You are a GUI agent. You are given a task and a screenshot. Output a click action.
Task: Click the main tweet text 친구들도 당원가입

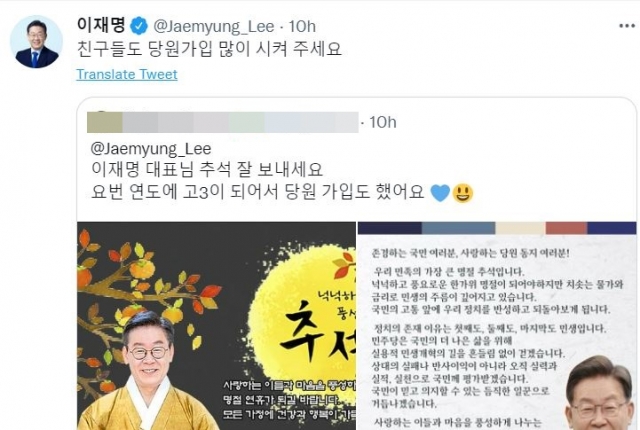tap(209, 49)
